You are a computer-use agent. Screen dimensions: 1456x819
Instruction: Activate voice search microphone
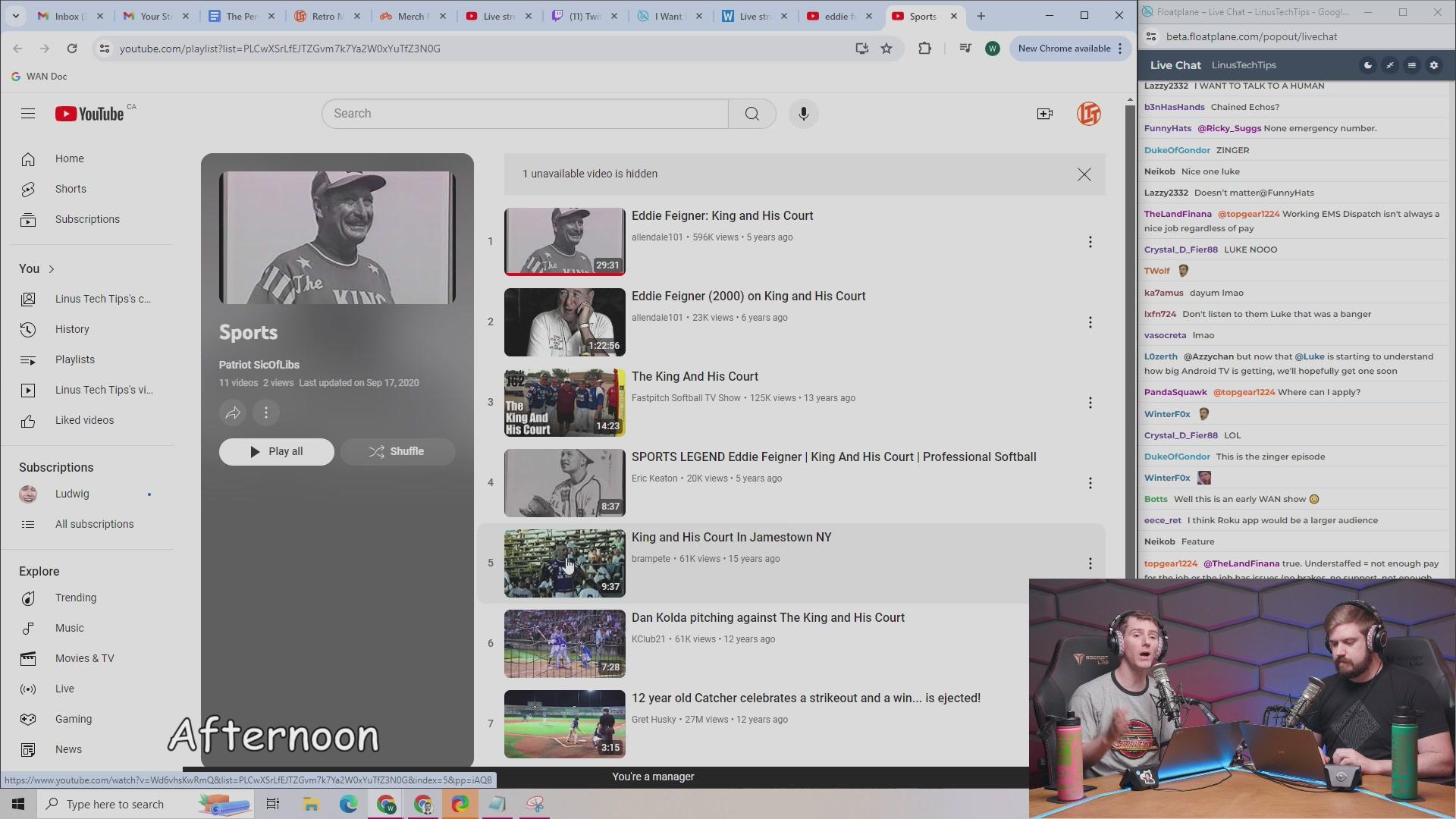point(804,114)
